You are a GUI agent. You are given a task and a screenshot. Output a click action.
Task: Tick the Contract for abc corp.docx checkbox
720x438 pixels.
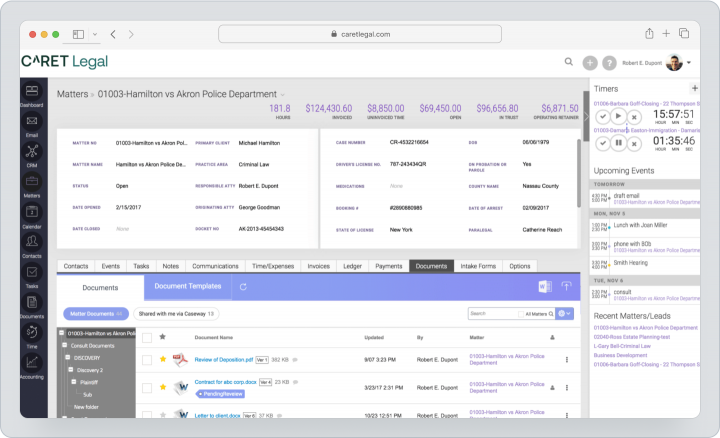point(147,388)
